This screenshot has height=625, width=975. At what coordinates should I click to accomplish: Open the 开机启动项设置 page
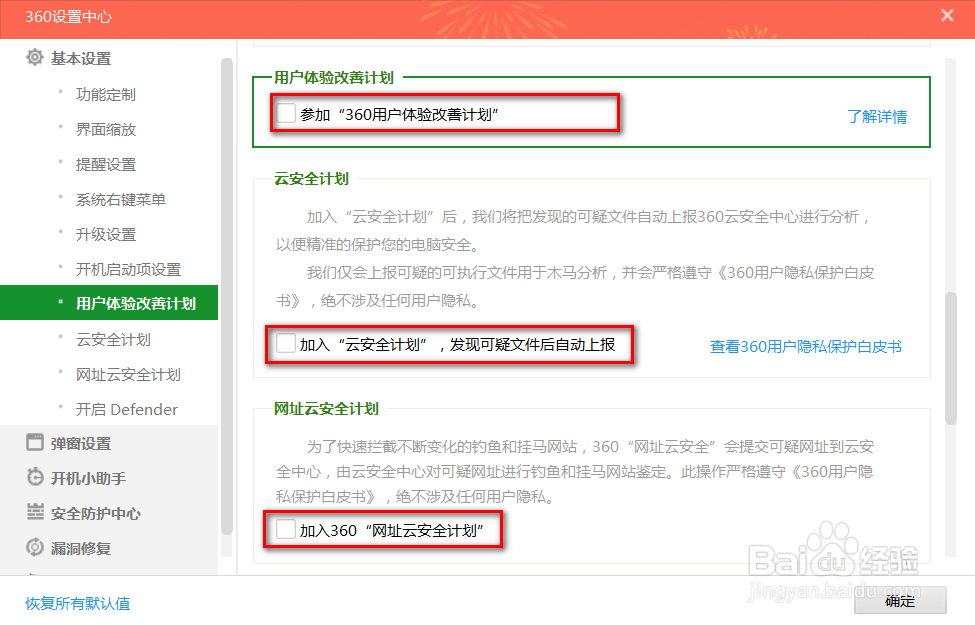point(128,269)
